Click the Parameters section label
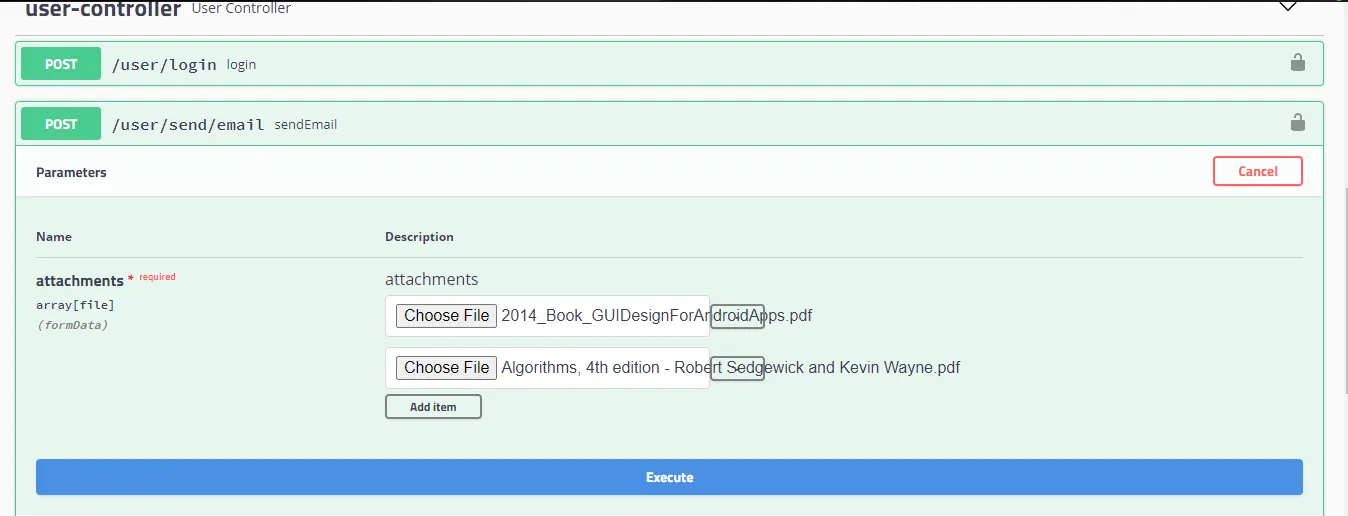The image size is (1348, 516). 71,172
